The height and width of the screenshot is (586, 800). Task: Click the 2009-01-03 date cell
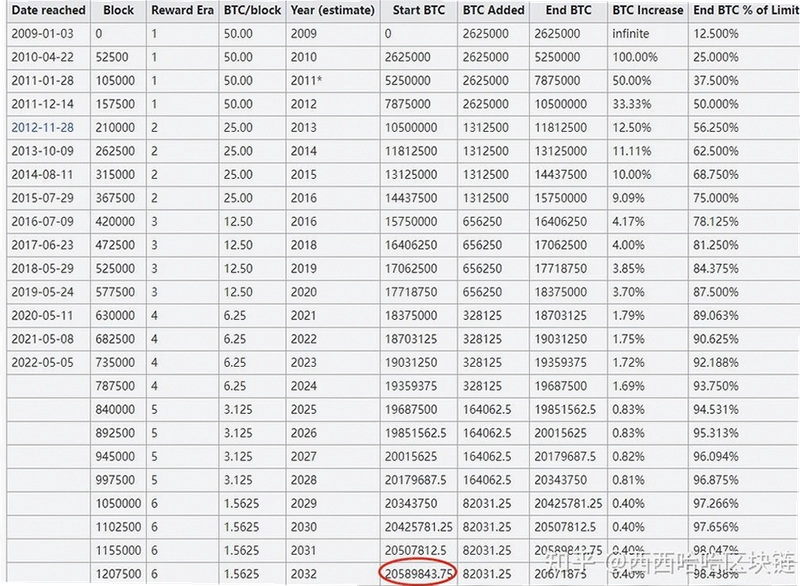coord(42,34)
